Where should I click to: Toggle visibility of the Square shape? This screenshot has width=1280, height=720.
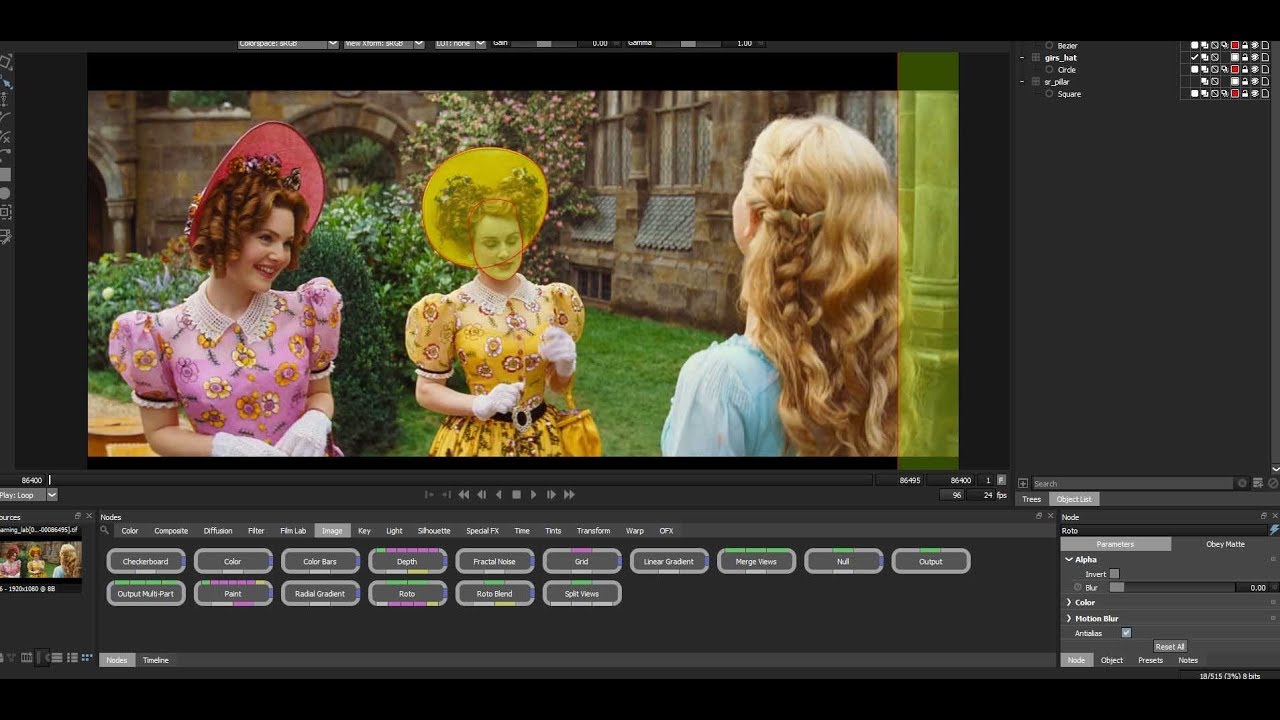click(1255, 94)
